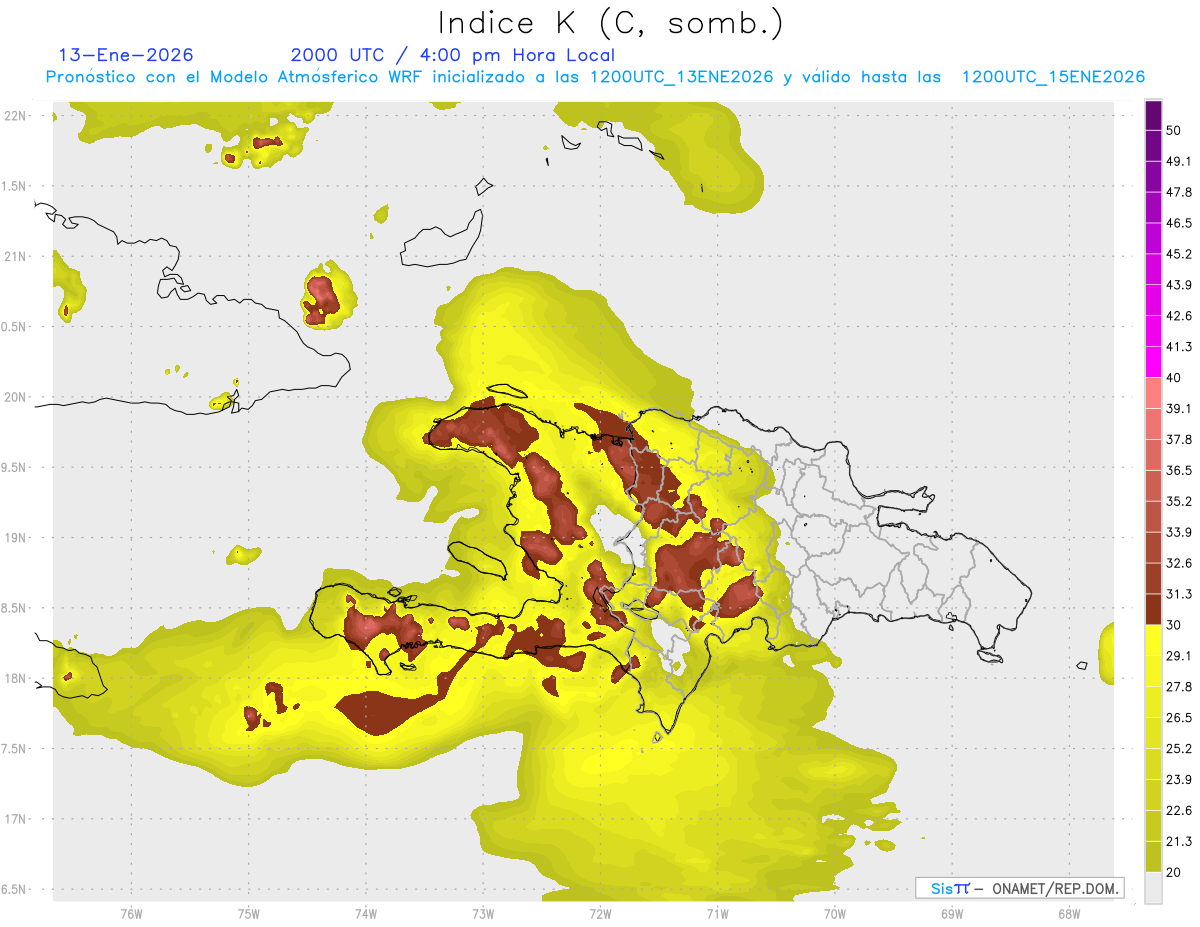Click the light gray swatch at the legend bottom
1200x927 pixels.
coord(1153,887)
